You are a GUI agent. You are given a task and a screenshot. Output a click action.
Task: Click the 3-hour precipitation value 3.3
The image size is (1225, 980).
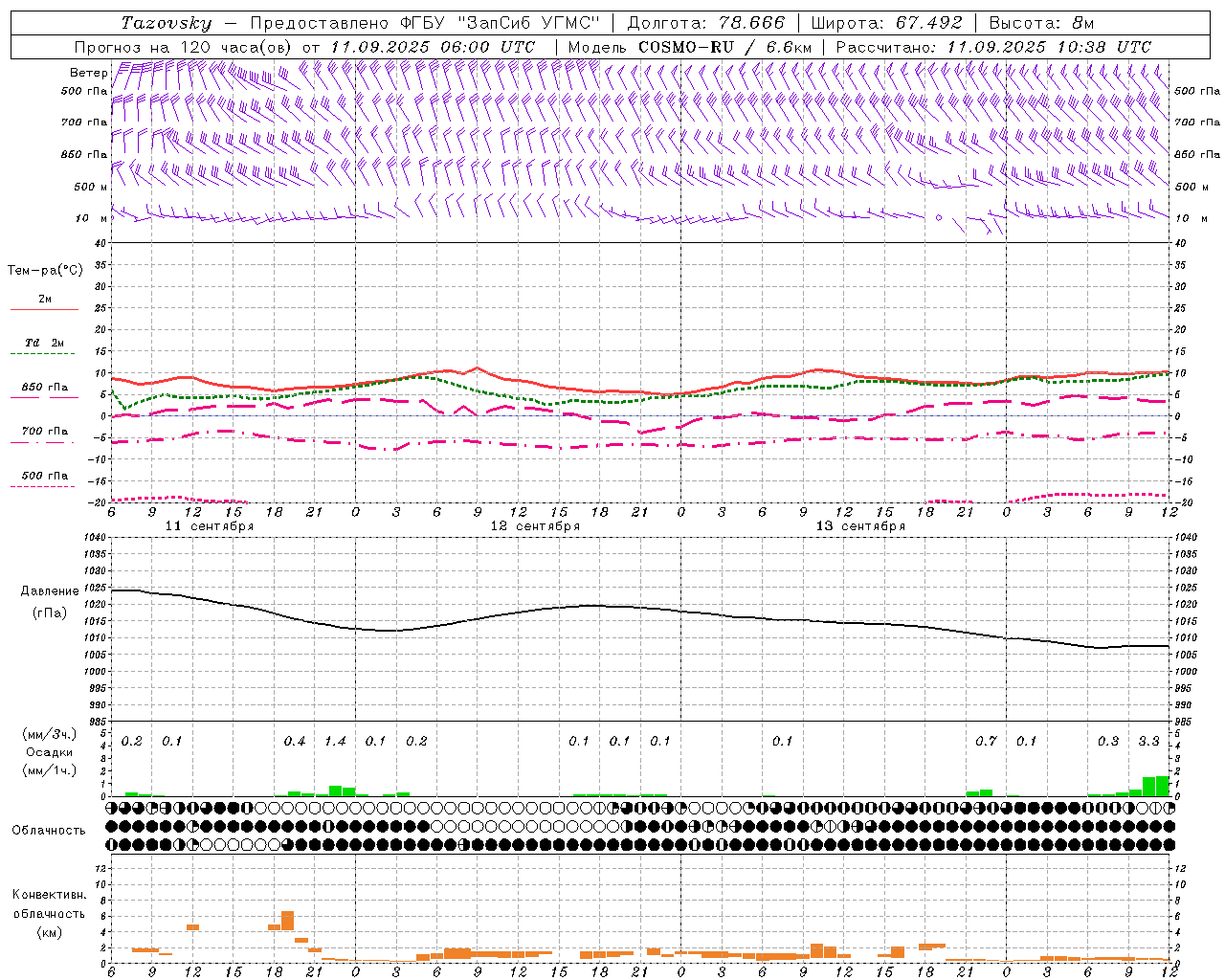(1148, 741)
